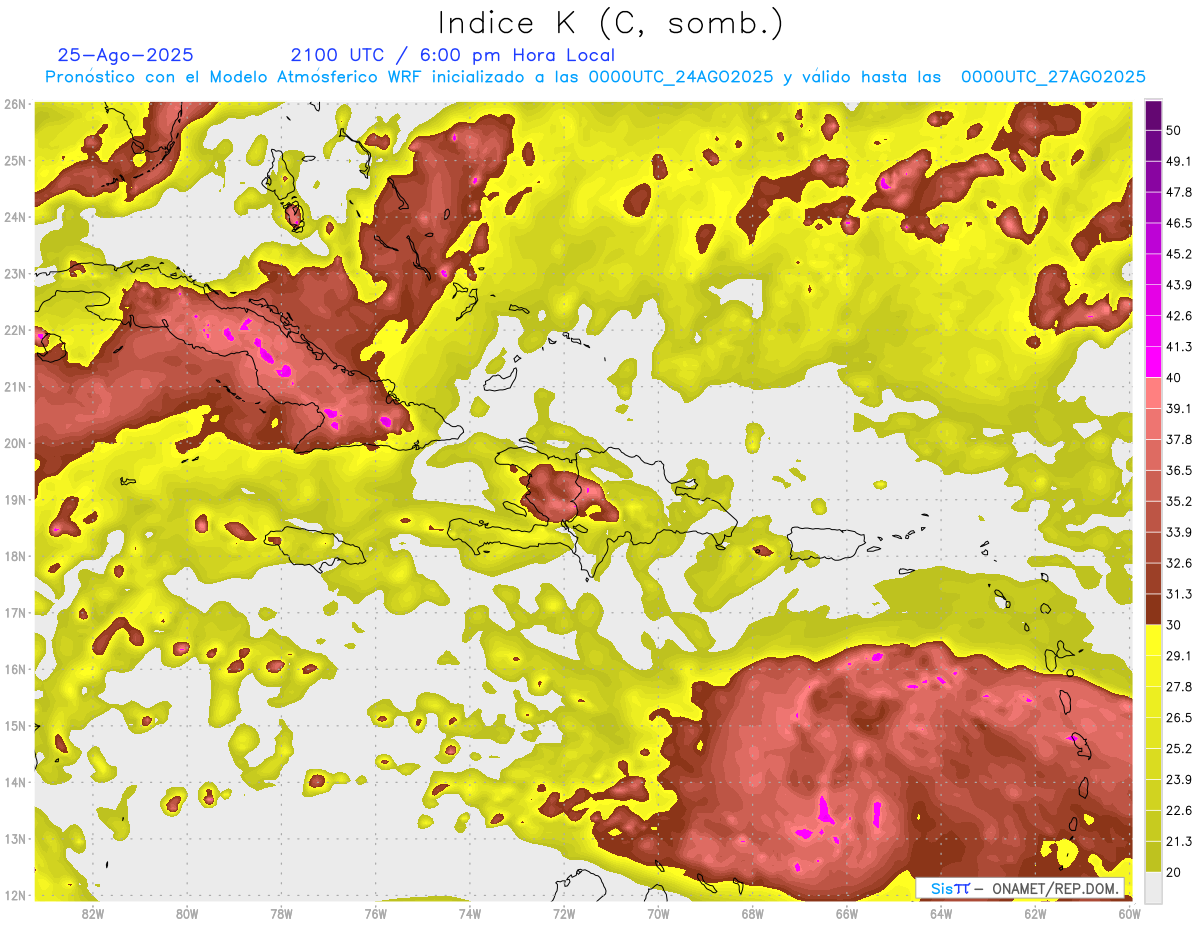Click the colorbar value "25.2"
Viewport: 1200px width, 927px height.
click(x=1178, y=749)
